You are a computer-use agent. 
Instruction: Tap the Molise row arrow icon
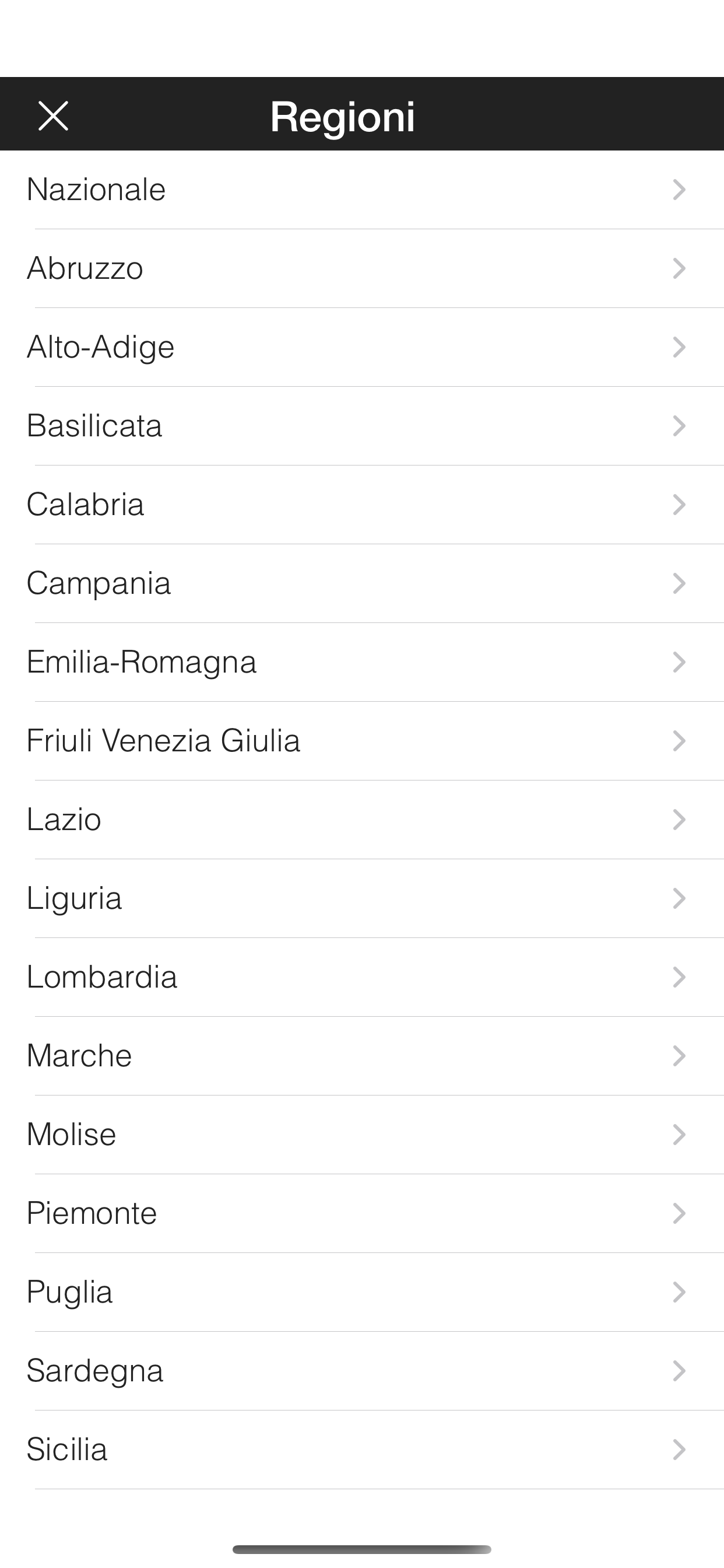[x=679, y=1135]
